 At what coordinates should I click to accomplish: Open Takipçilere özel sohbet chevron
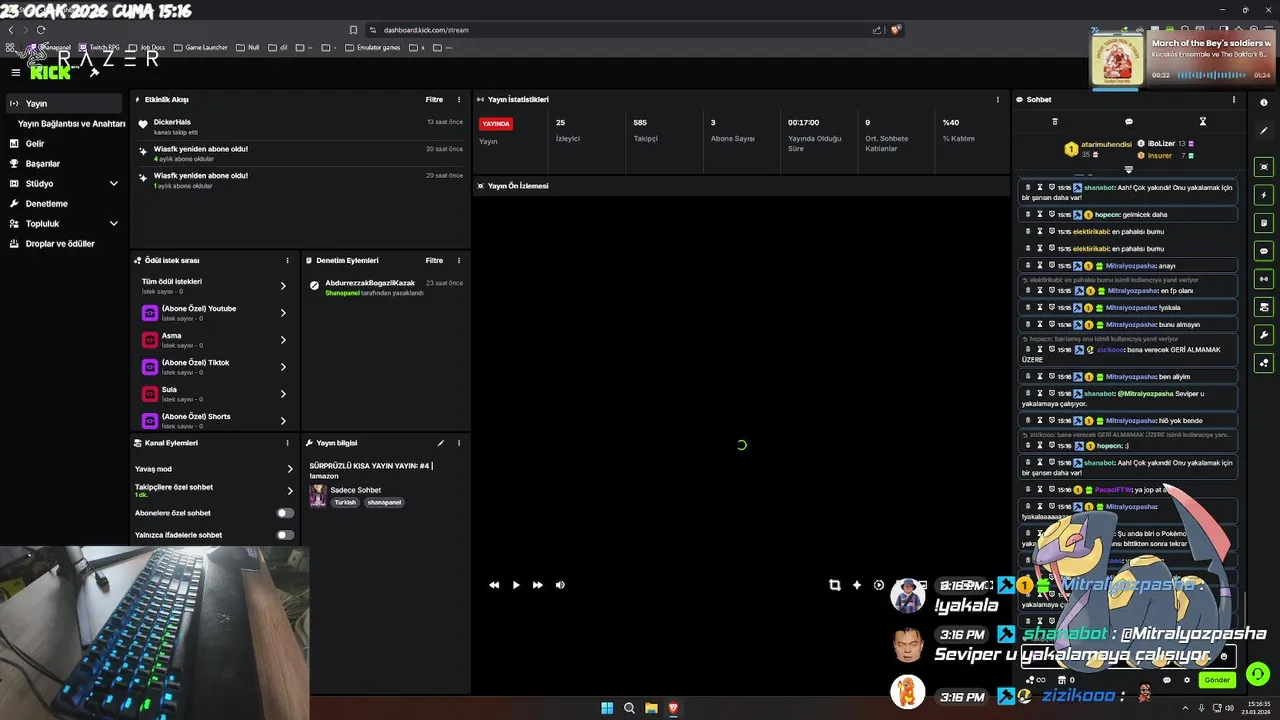pyautogui.click(x=290, y=491)
